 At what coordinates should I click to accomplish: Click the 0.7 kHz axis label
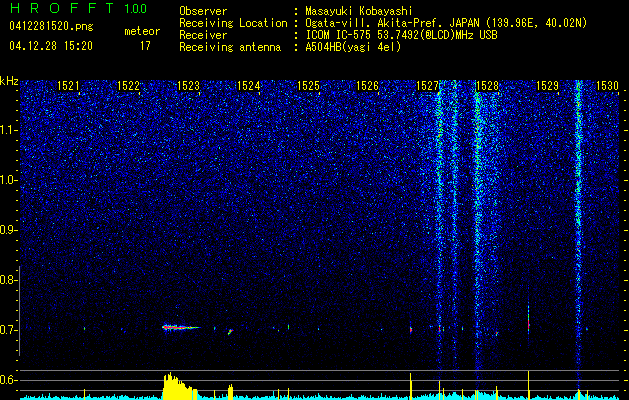pyautogui.click(x=8, y=330)
